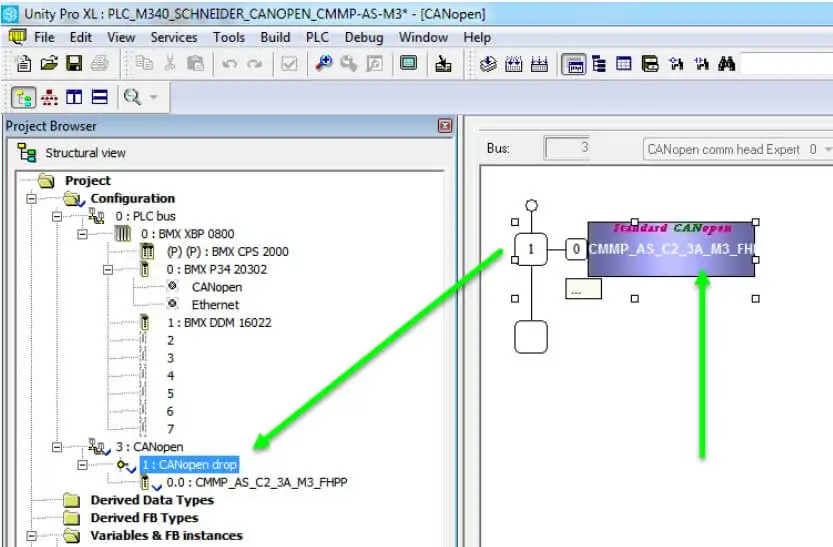
Task: Click the Print toolbar icon
Action: click(x=99, y=64)
